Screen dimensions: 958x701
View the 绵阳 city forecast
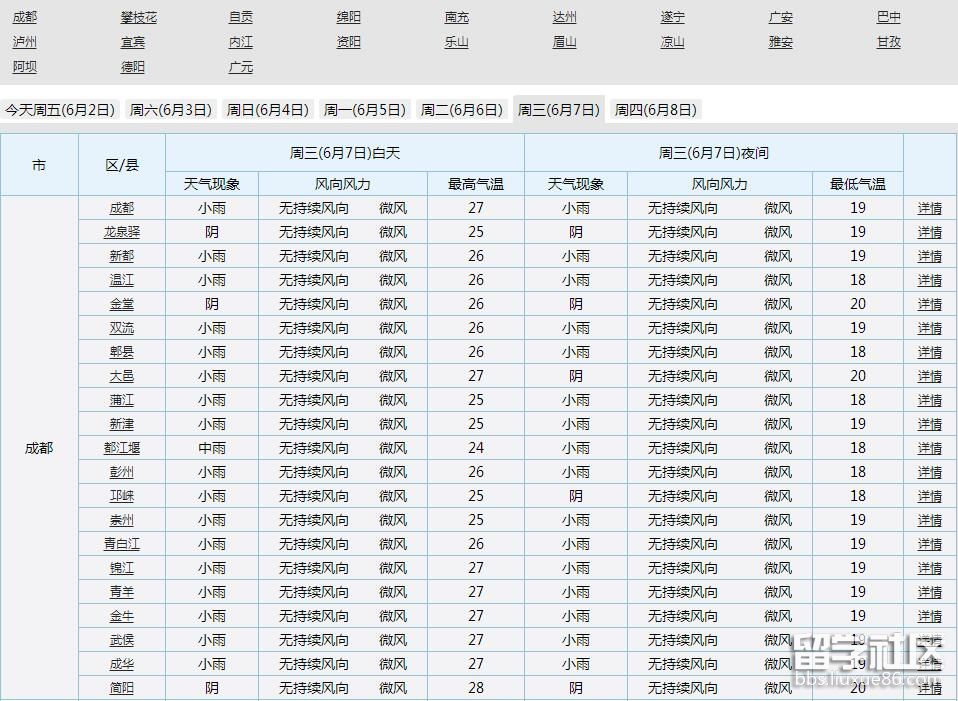[348, 17]
